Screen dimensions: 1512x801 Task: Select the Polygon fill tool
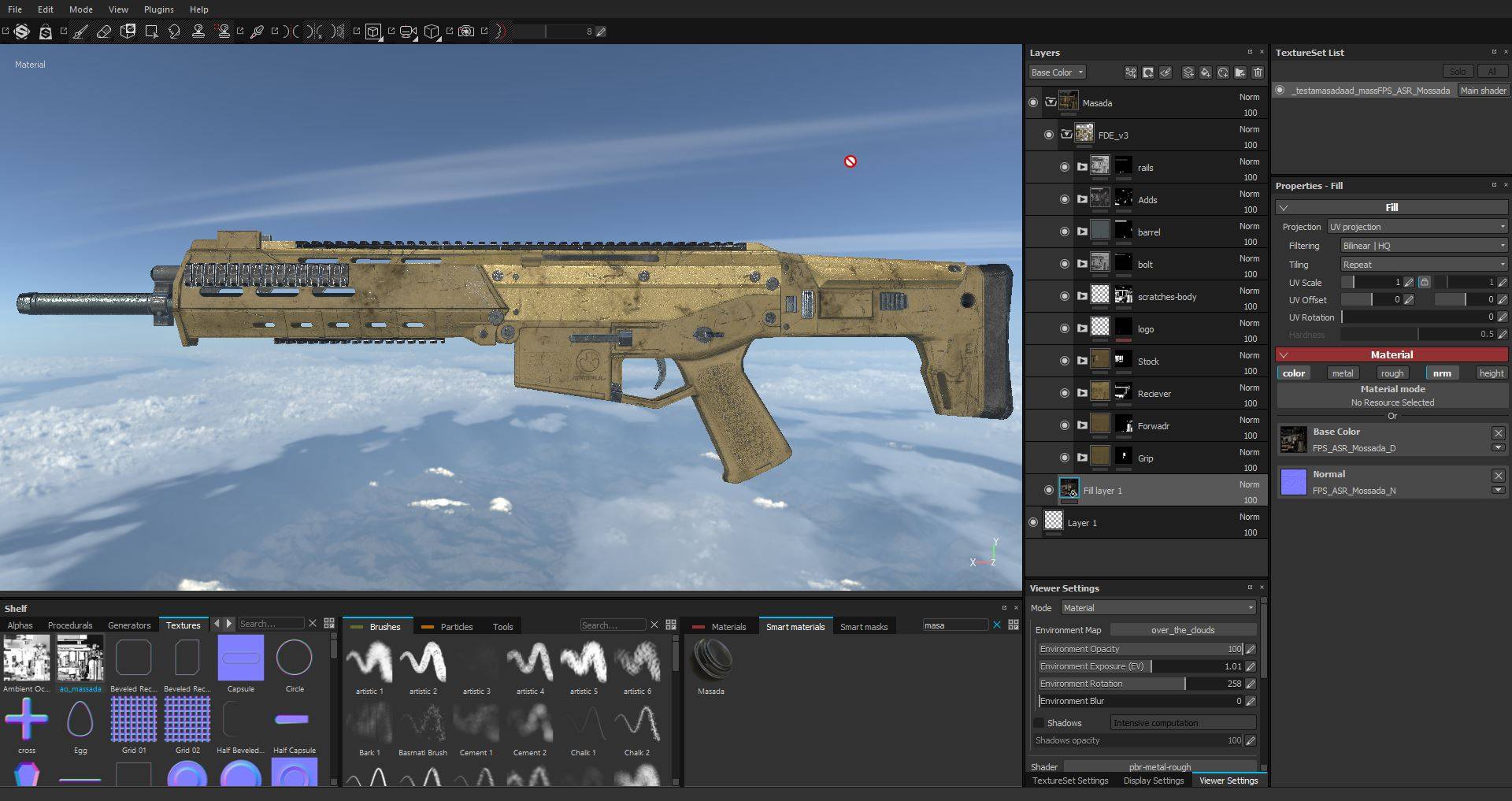pos(151,32)
